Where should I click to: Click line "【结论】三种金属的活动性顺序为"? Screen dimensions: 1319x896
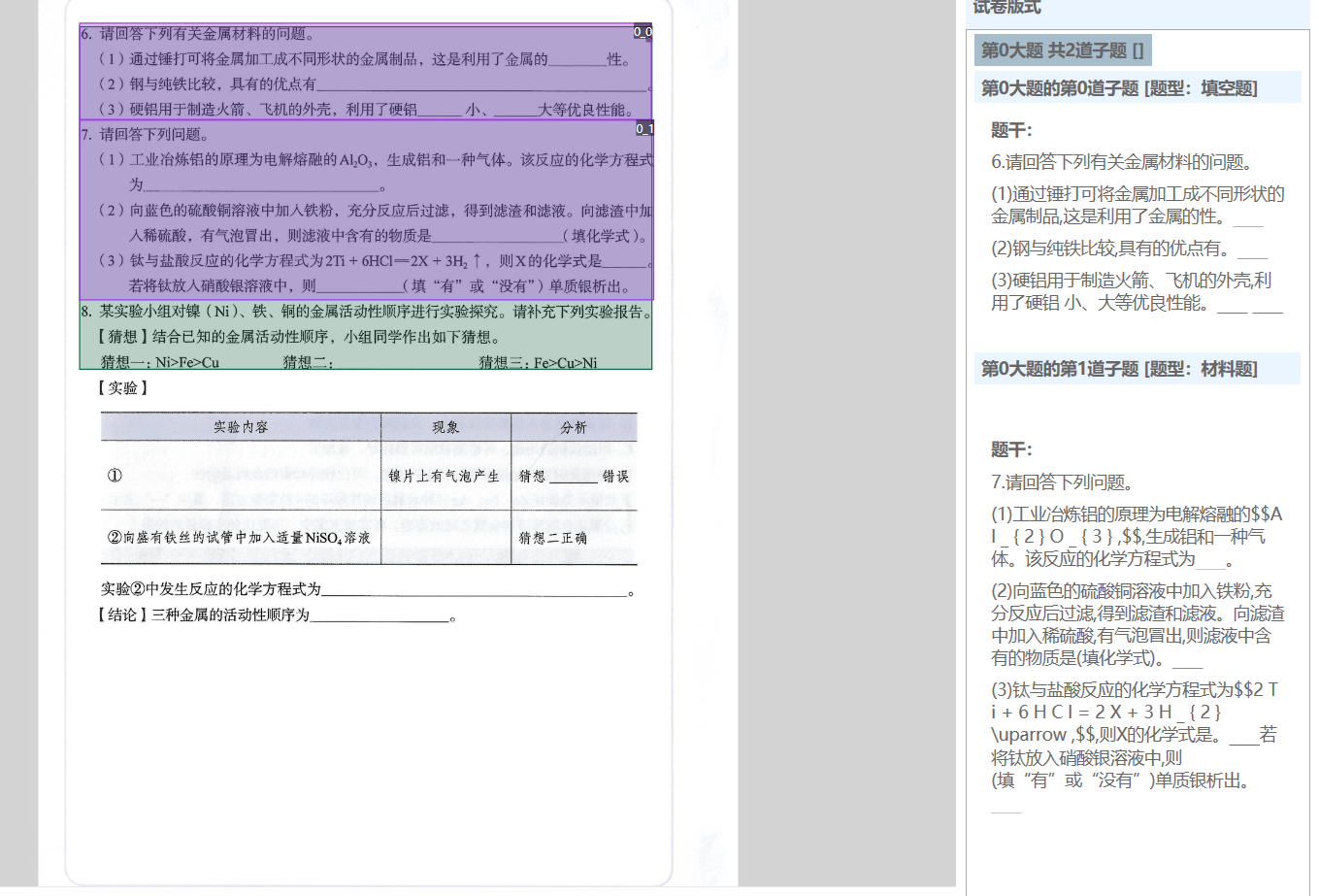[276, 614]
